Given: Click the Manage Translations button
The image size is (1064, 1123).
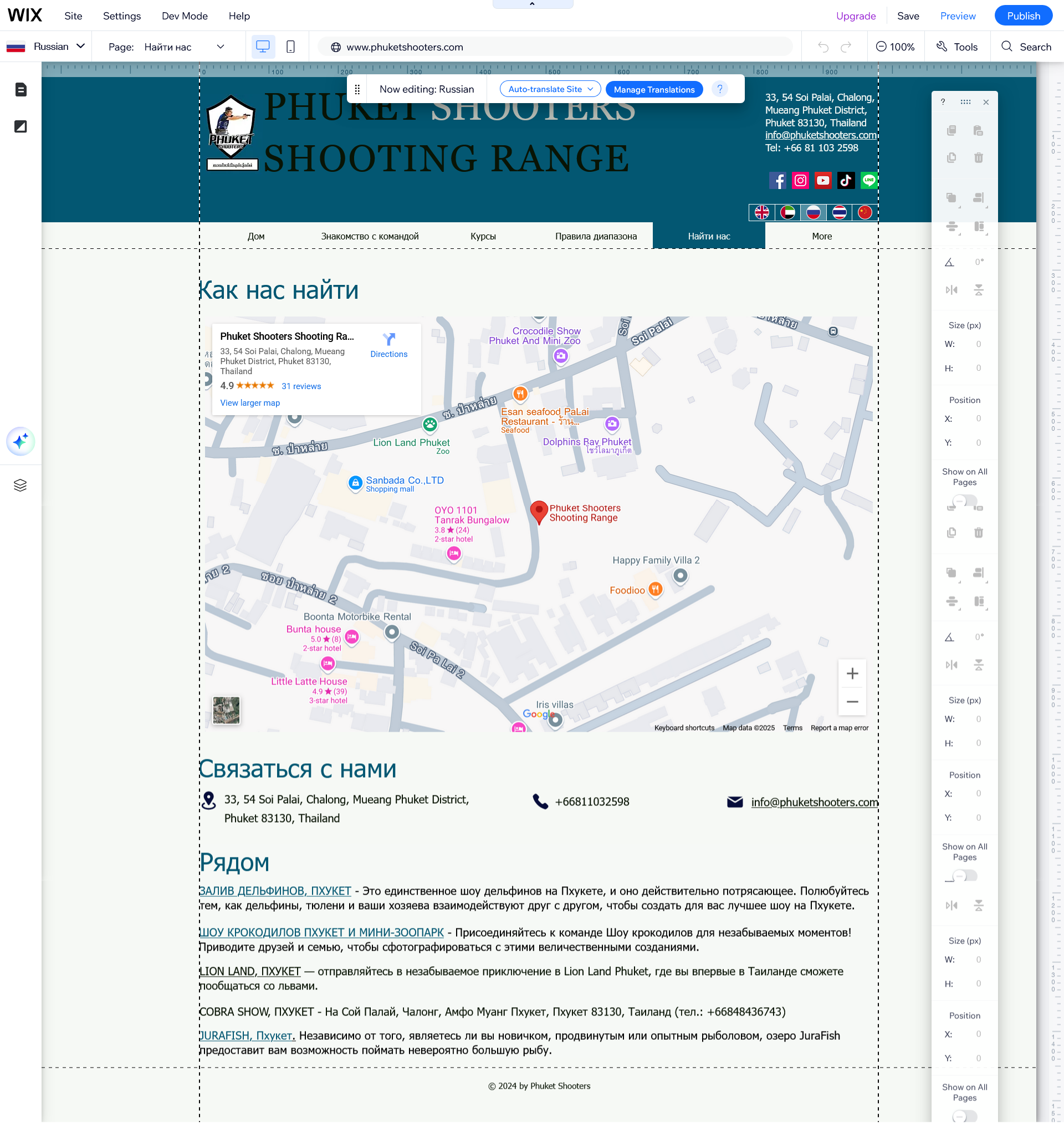Looking at the screenshot, I should point(654,89).
